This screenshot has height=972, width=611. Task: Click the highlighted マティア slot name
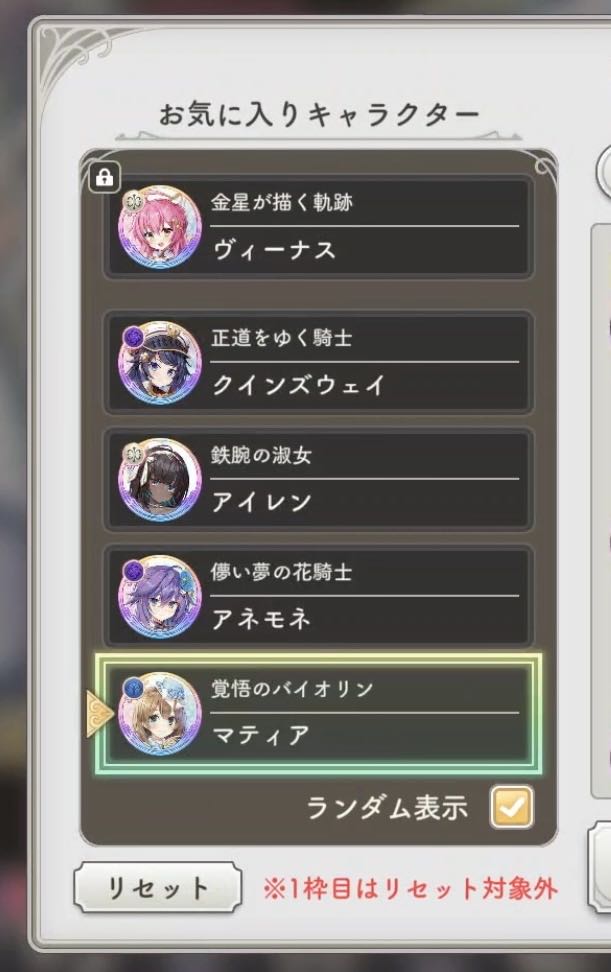(261, 735)
